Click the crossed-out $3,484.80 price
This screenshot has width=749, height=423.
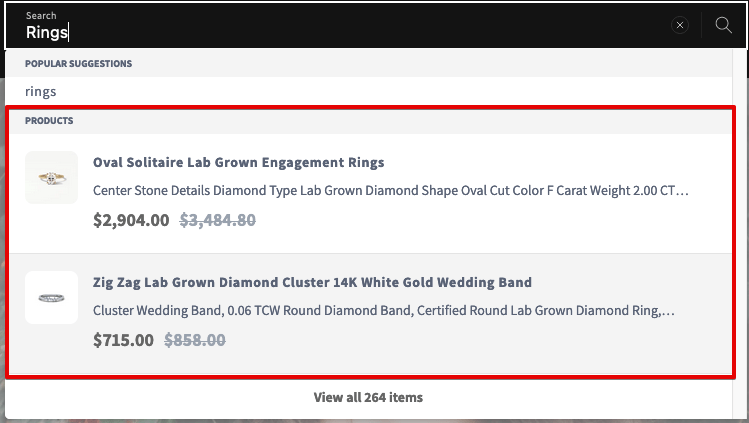pos(217,220)
